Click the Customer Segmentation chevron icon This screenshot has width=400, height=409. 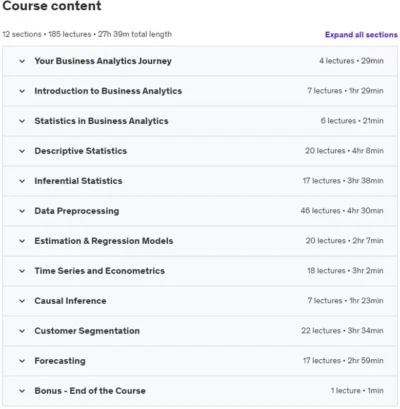22,331
